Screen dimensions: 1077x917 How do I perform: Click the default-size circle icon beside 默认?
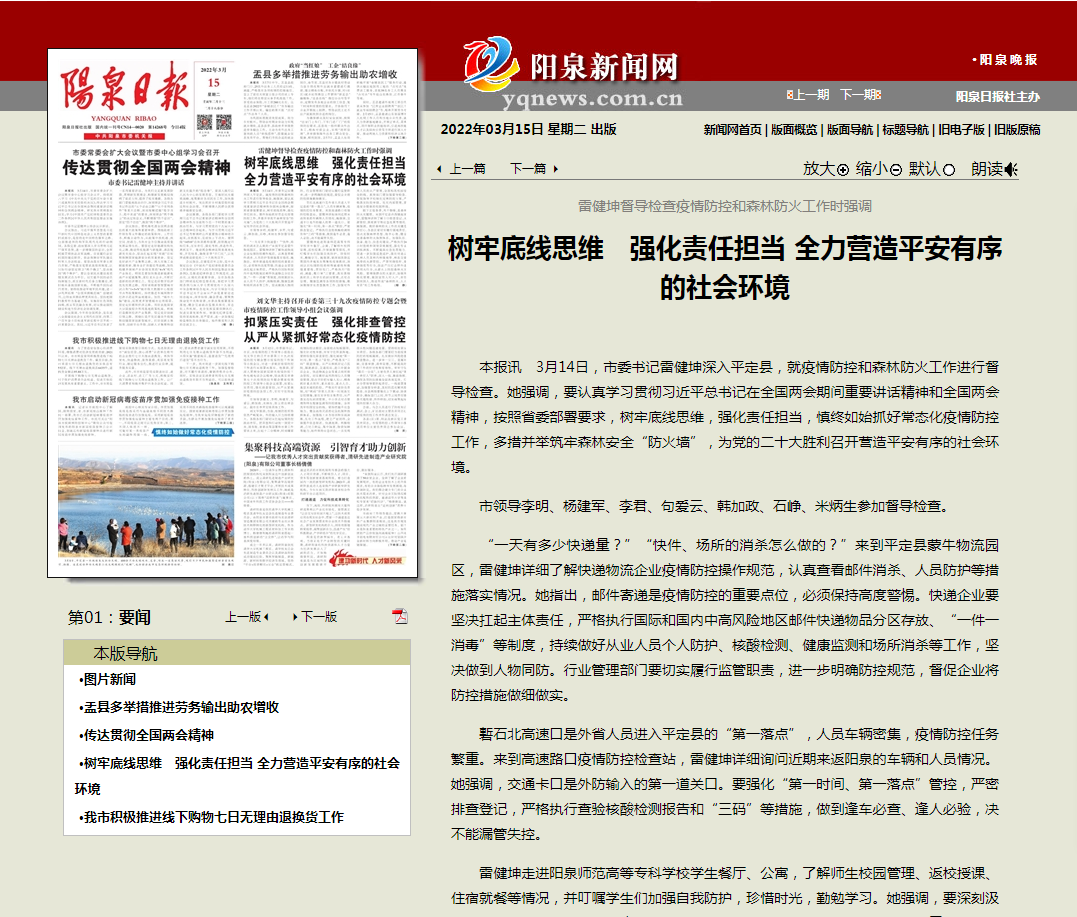(x=949, y=170)
